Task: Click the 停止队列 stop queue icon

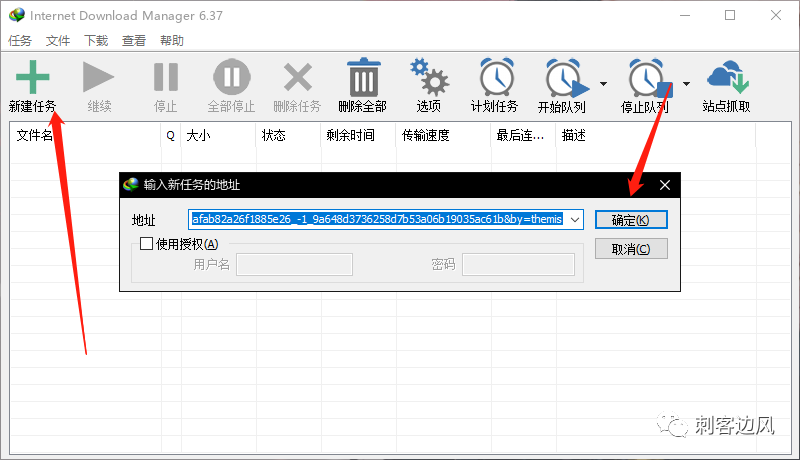Action: click(x=651, y=78)
